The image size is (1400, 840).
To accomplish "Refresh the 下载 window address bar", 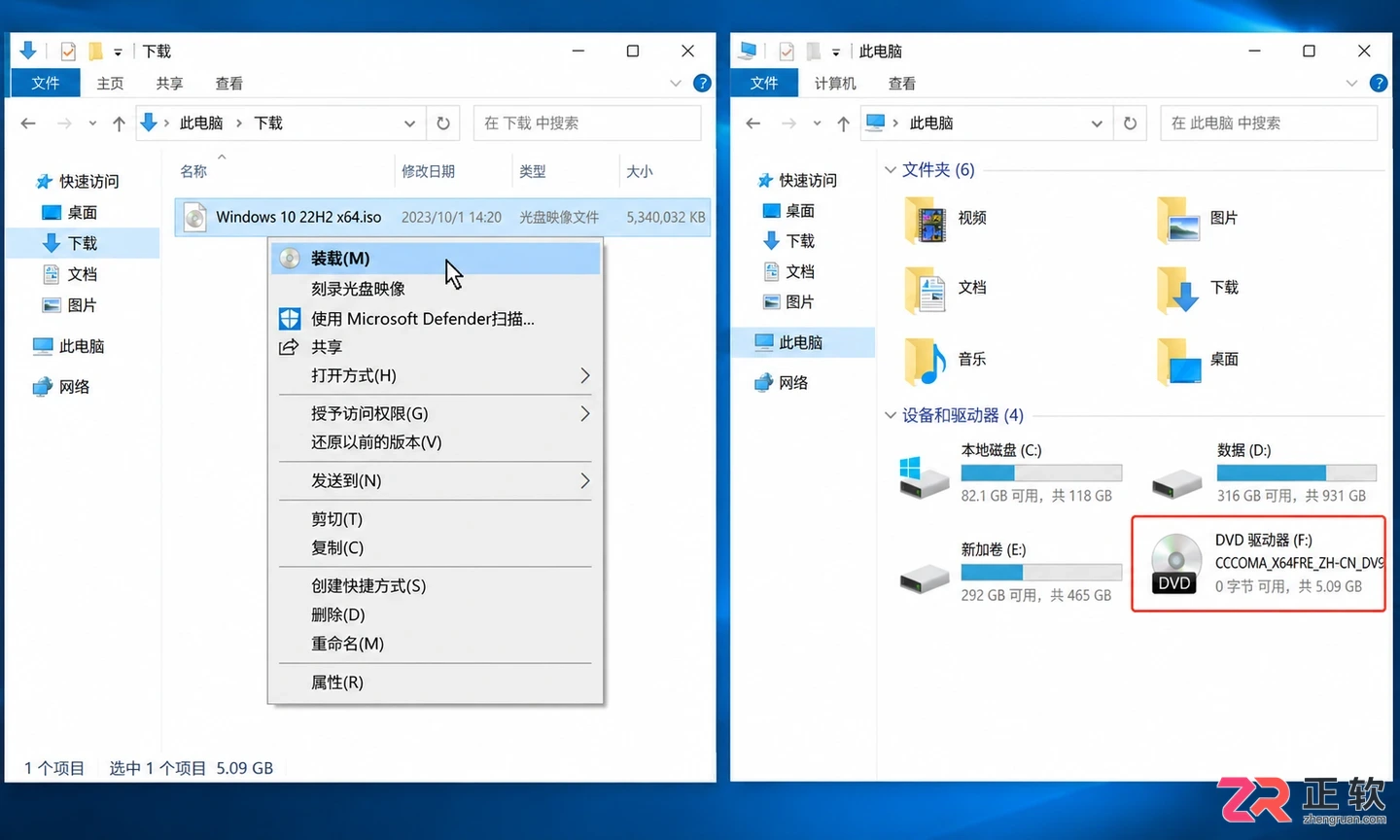I will [x=443, y=123].
